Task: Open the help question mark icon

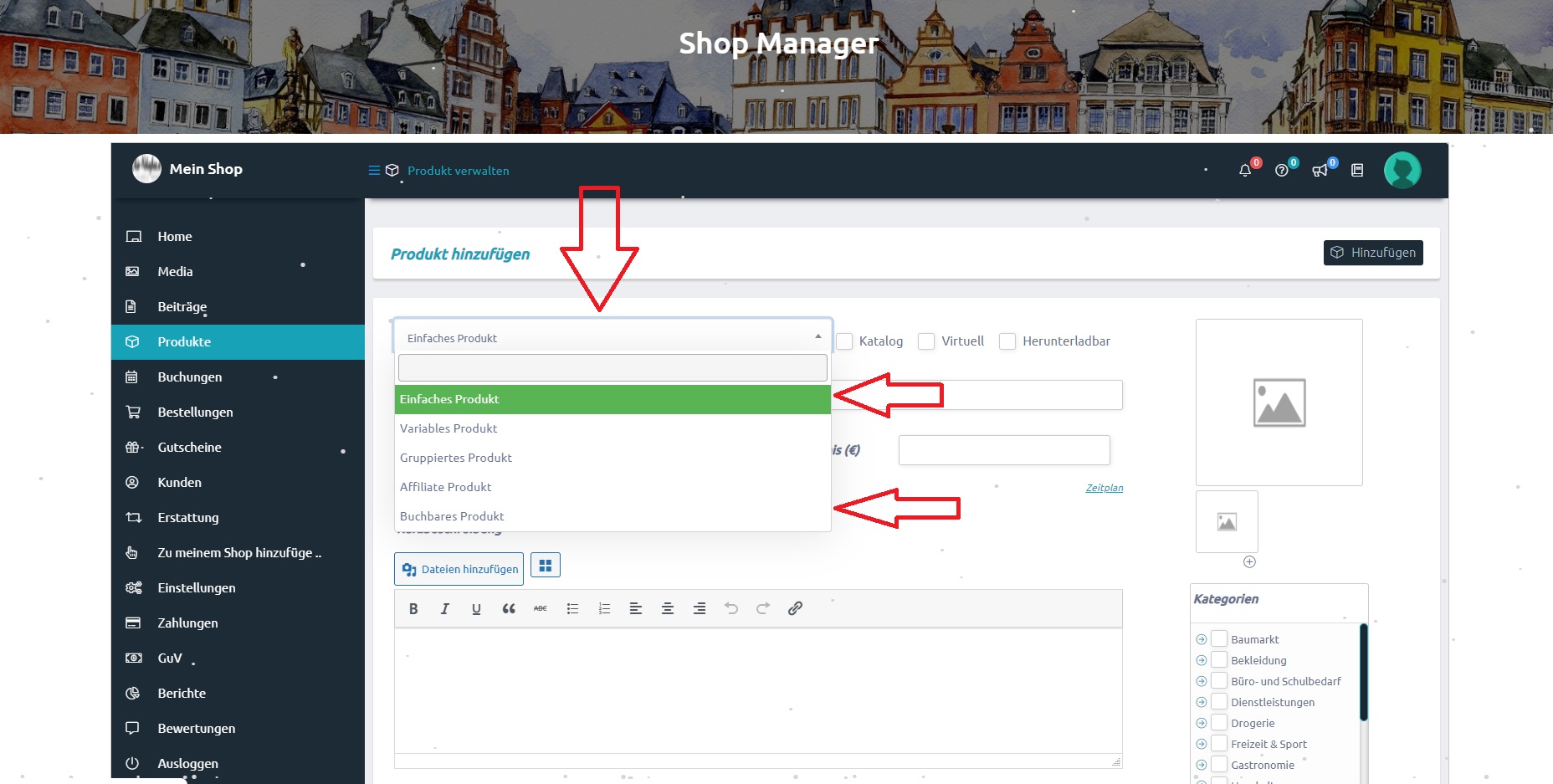Action: point(1282,171)
